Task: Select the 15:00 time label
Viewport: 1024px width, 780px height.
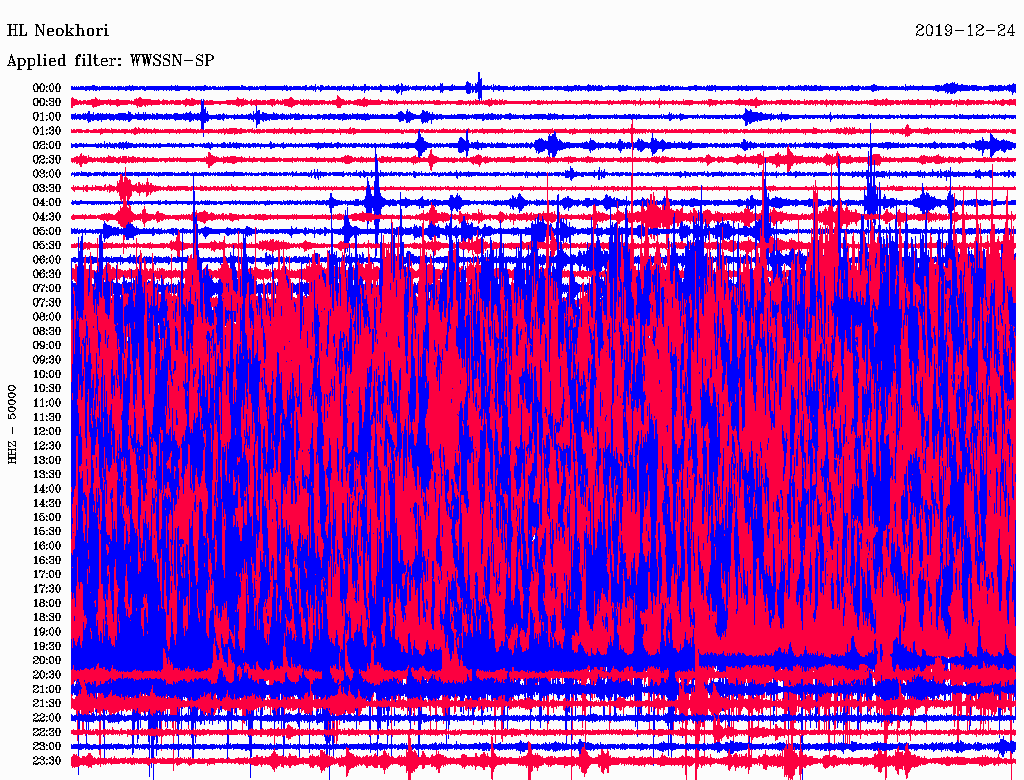Action: (x=47, y=517)
